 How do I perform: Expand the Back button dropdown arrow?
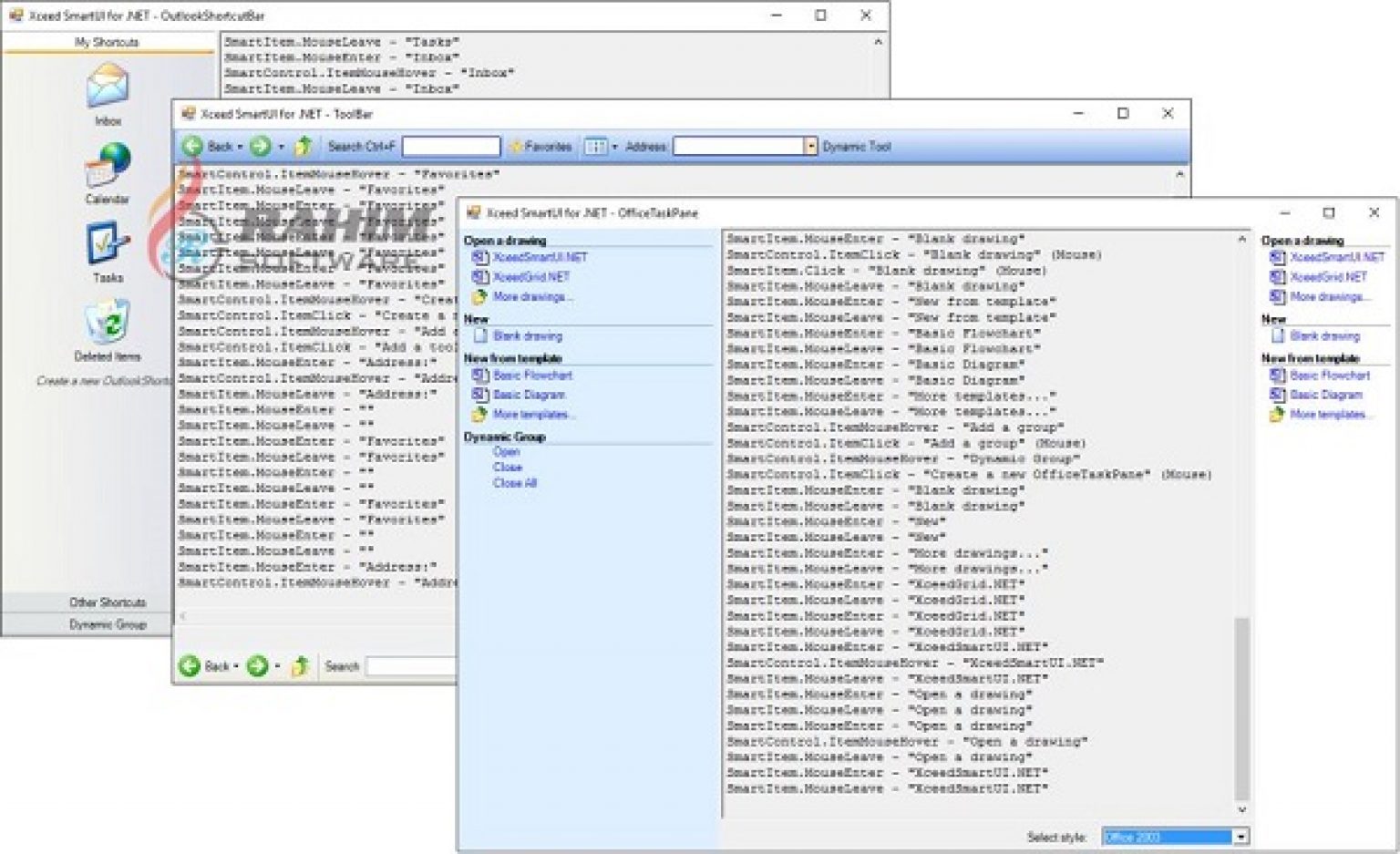coord(239,146)
